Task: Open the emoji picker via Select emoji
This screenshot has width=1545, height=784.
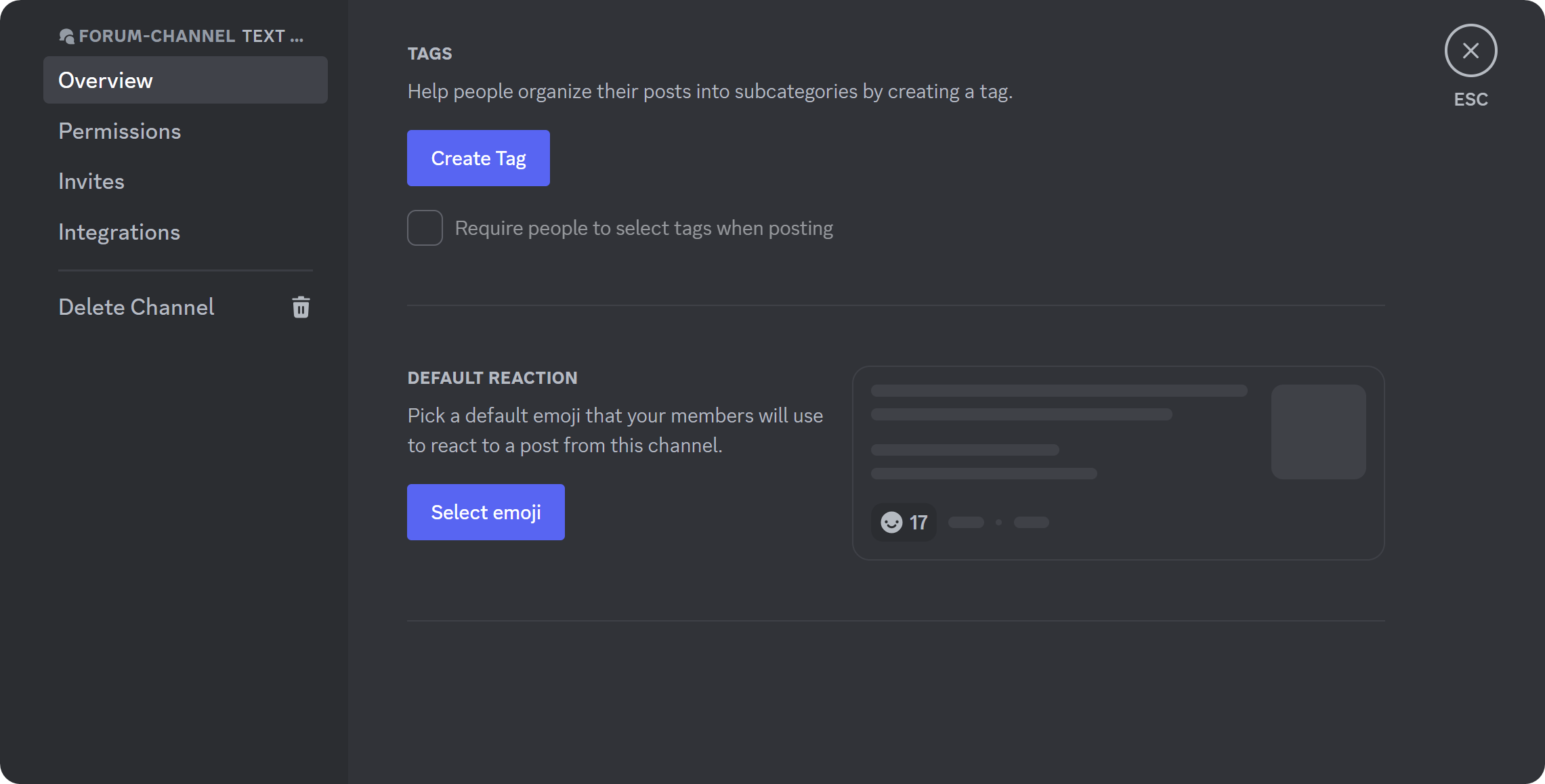Action: [486, 512]
